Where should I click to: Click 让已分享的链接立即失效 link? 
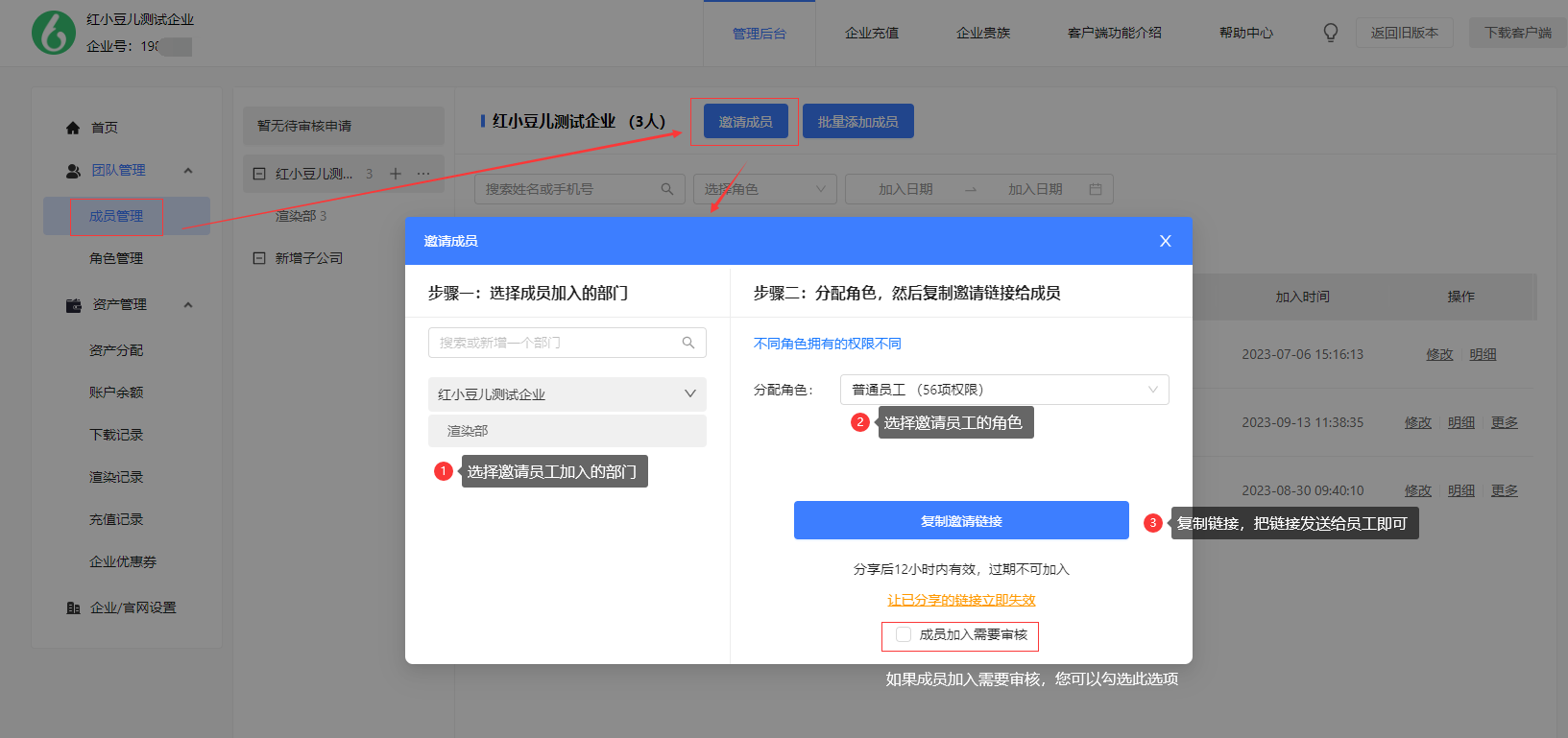point(961,600)
